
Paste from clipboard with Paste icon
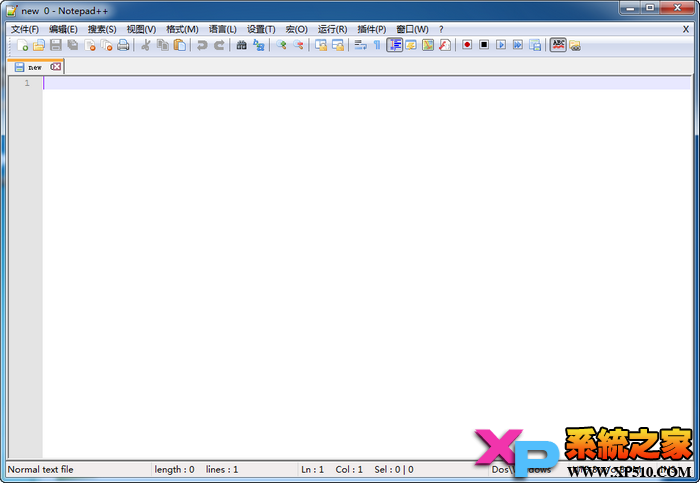[x=179, y=45]
